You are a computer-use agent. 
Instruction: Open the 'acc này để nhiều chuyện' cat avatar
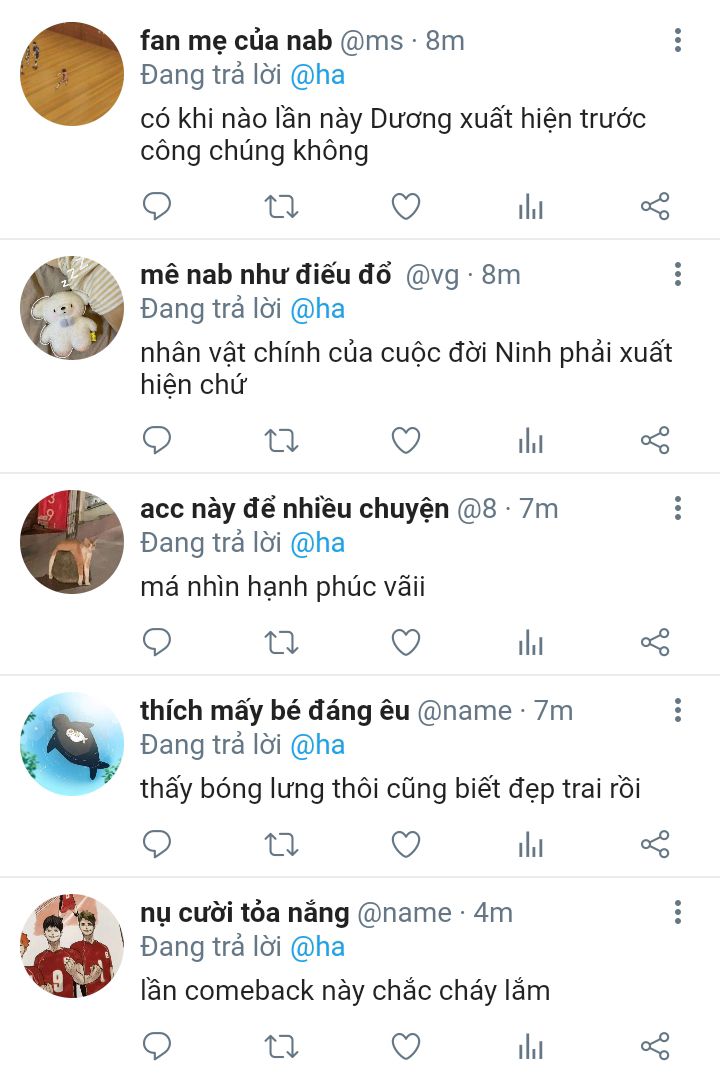72,542
